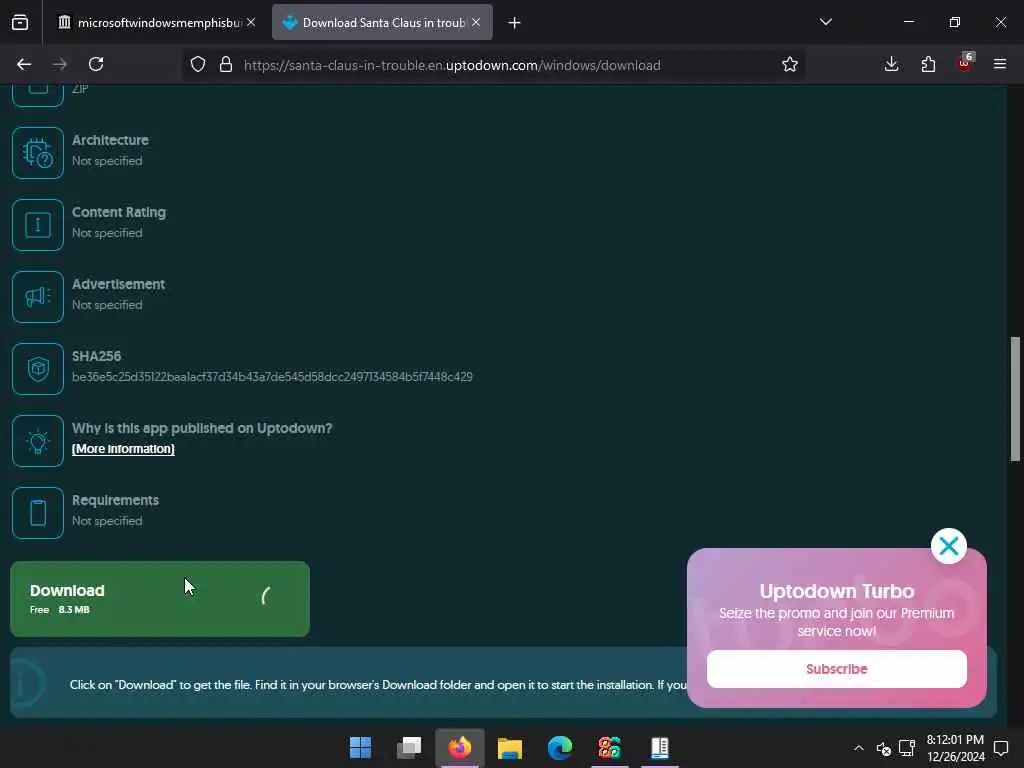Open the More information link
The width and height of the screenshot is (1024, 768).
pyautogui.click(x=123, y=449)
